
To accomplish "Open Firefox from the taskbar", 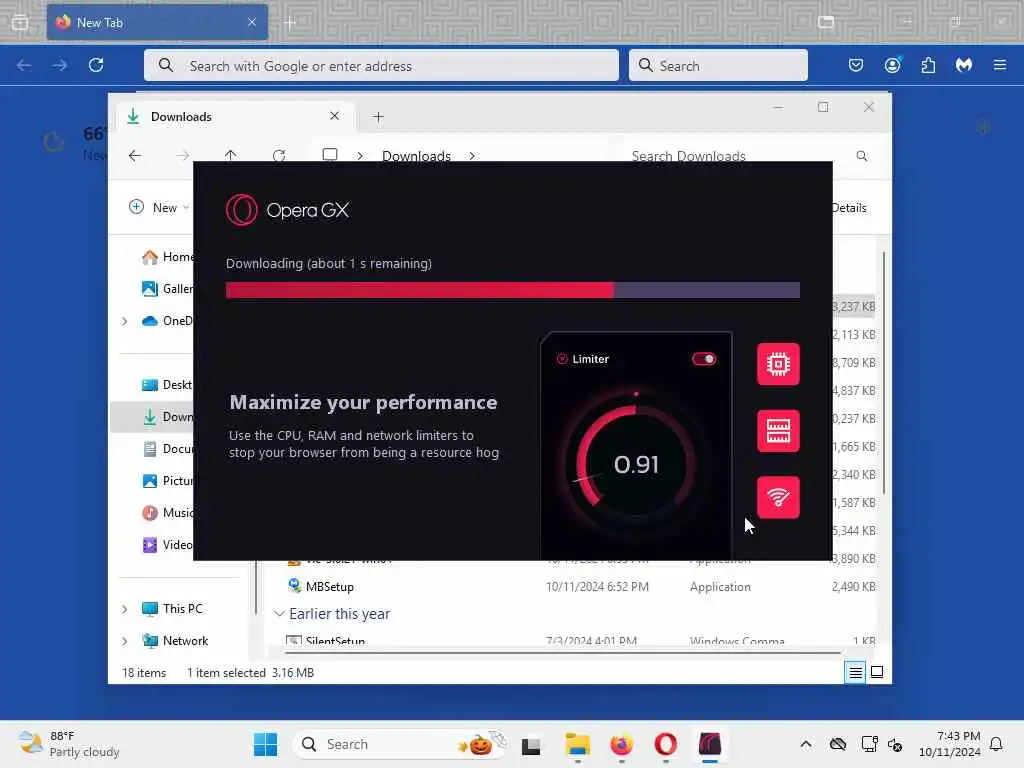I will point(621,744).
